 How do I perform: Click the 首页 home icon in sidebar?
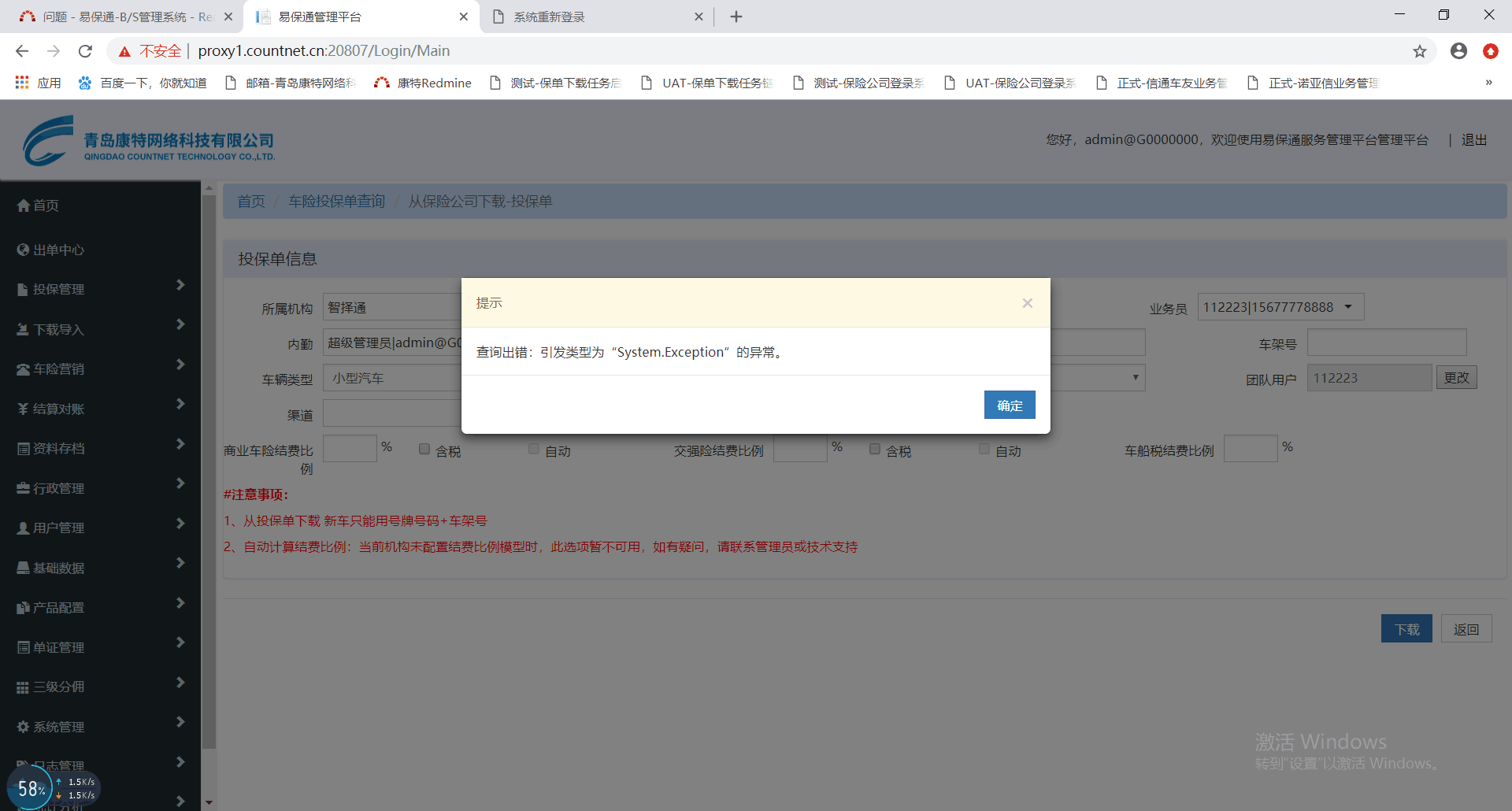point(24,206)
